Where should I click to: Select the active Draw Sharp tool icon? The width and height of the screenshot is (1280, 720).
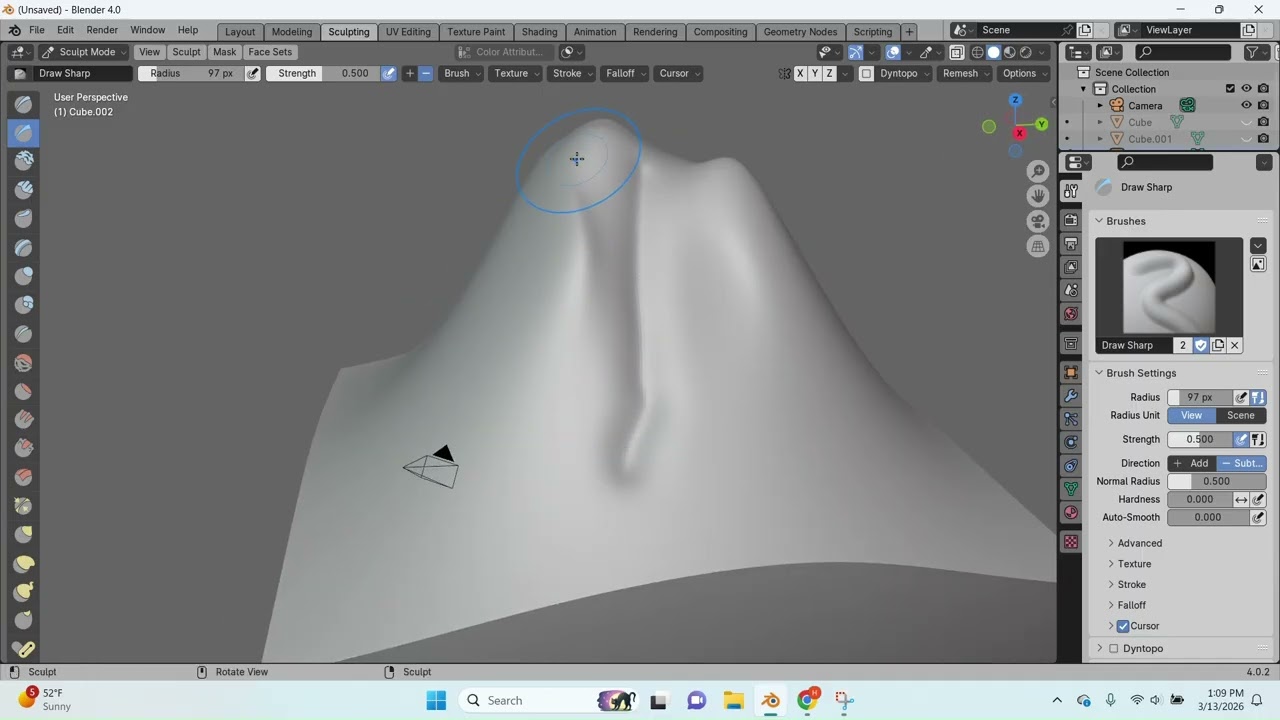(x=23, y=132)
